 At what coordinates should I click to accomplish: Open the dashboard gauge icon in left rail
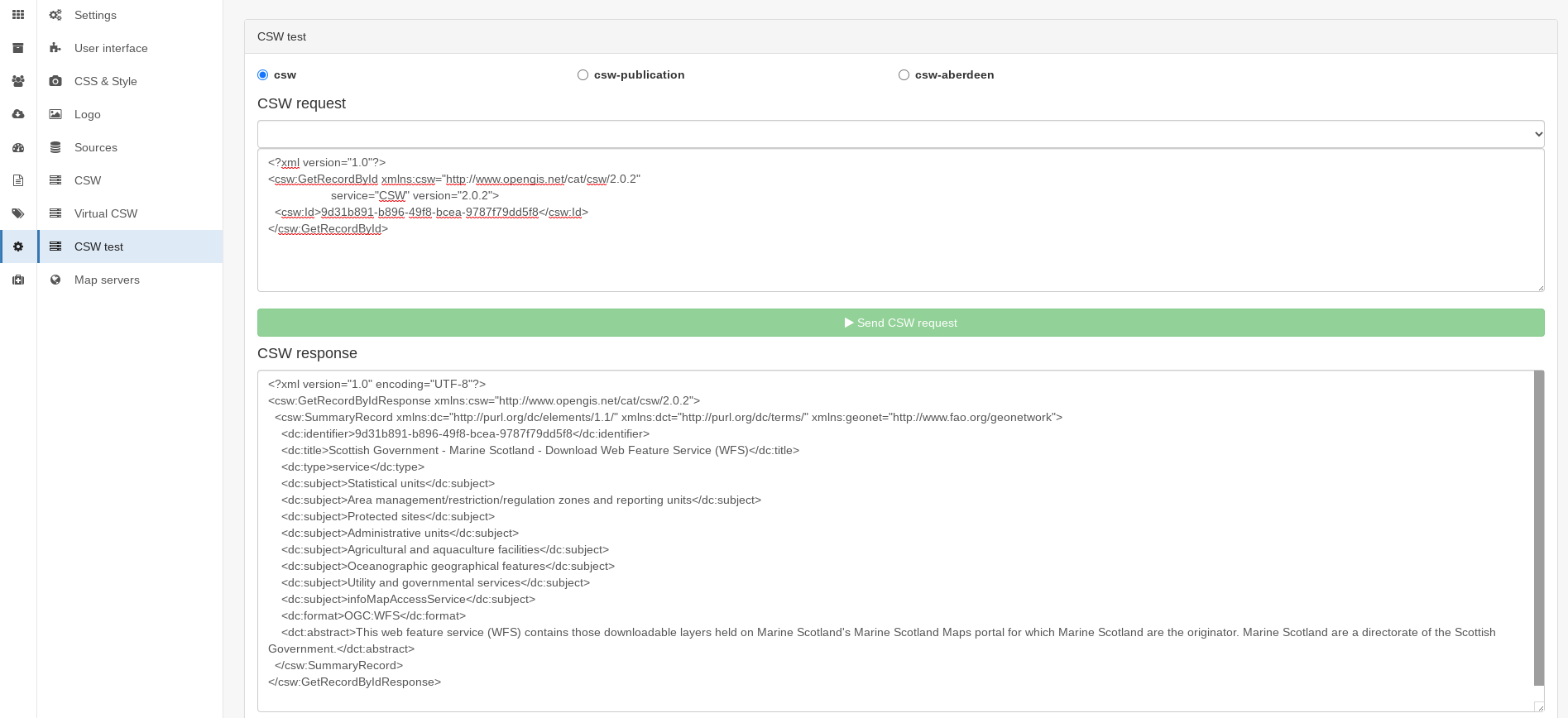[x=18, y=147]
